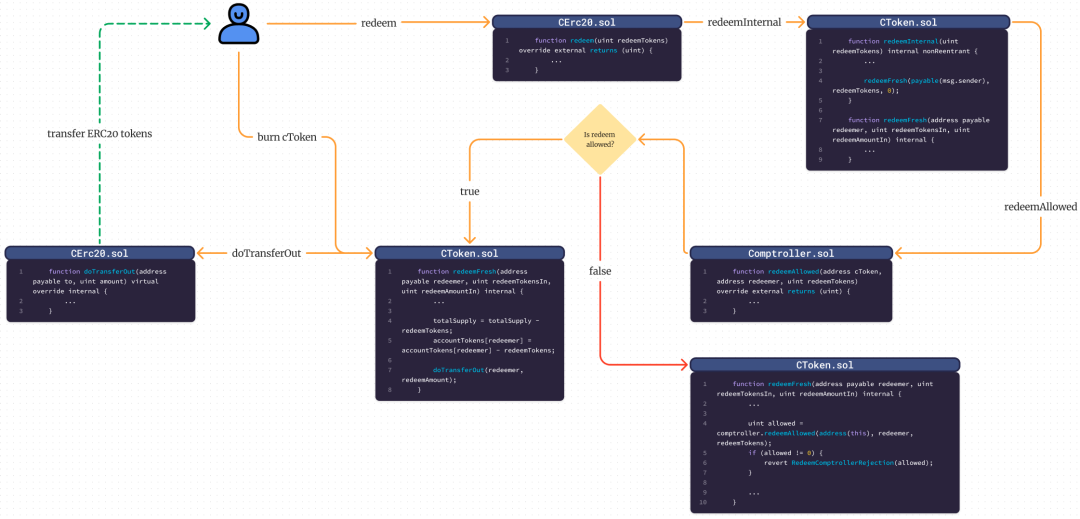Screen dimensions: 1080x519
Task: Click CToken.sol header above redeemInternal function
Action: tap(907, 23)
